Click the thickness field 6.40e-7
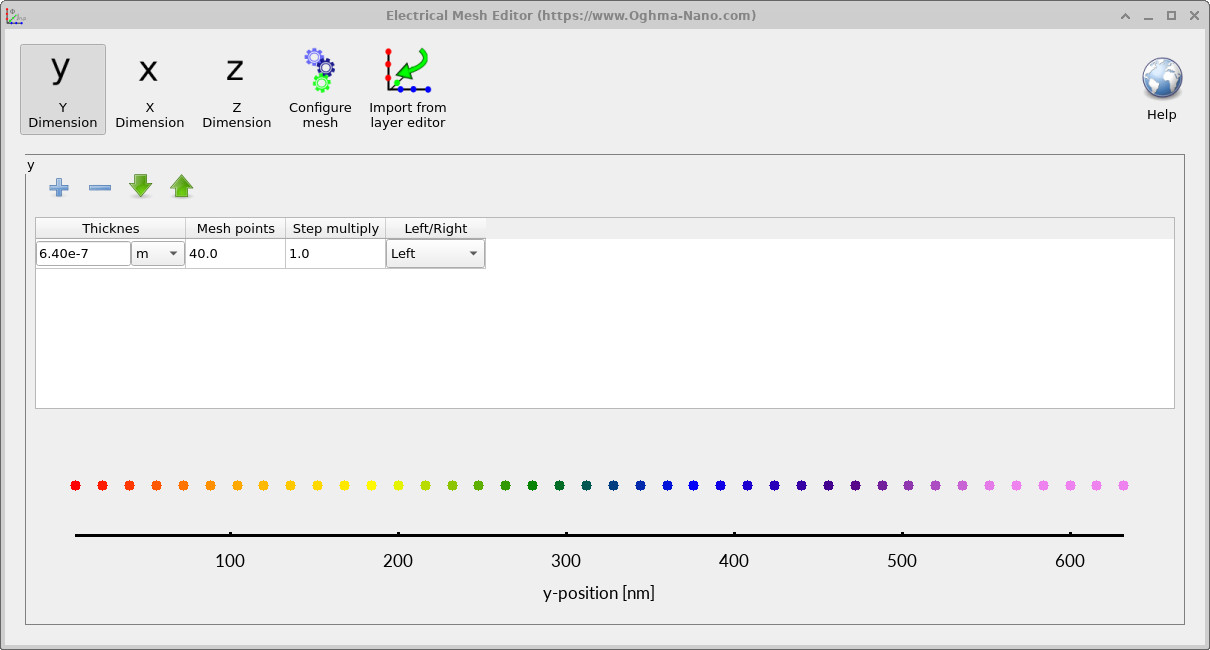1210x650 pixels. tap(84, 254)
